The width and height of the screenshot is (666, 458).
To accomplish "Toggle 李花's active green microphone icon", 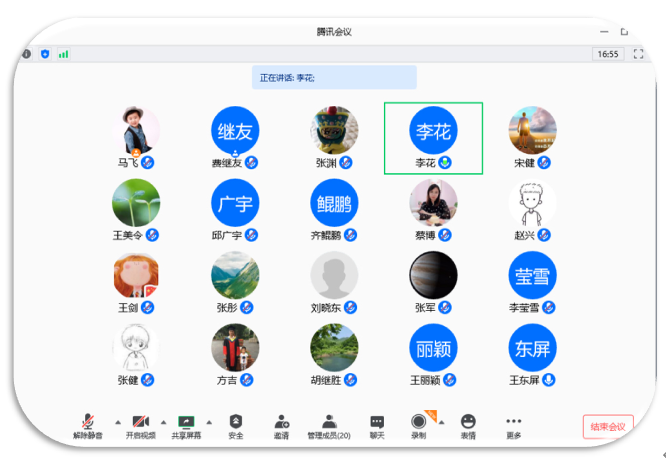I will tap(445, 162).
